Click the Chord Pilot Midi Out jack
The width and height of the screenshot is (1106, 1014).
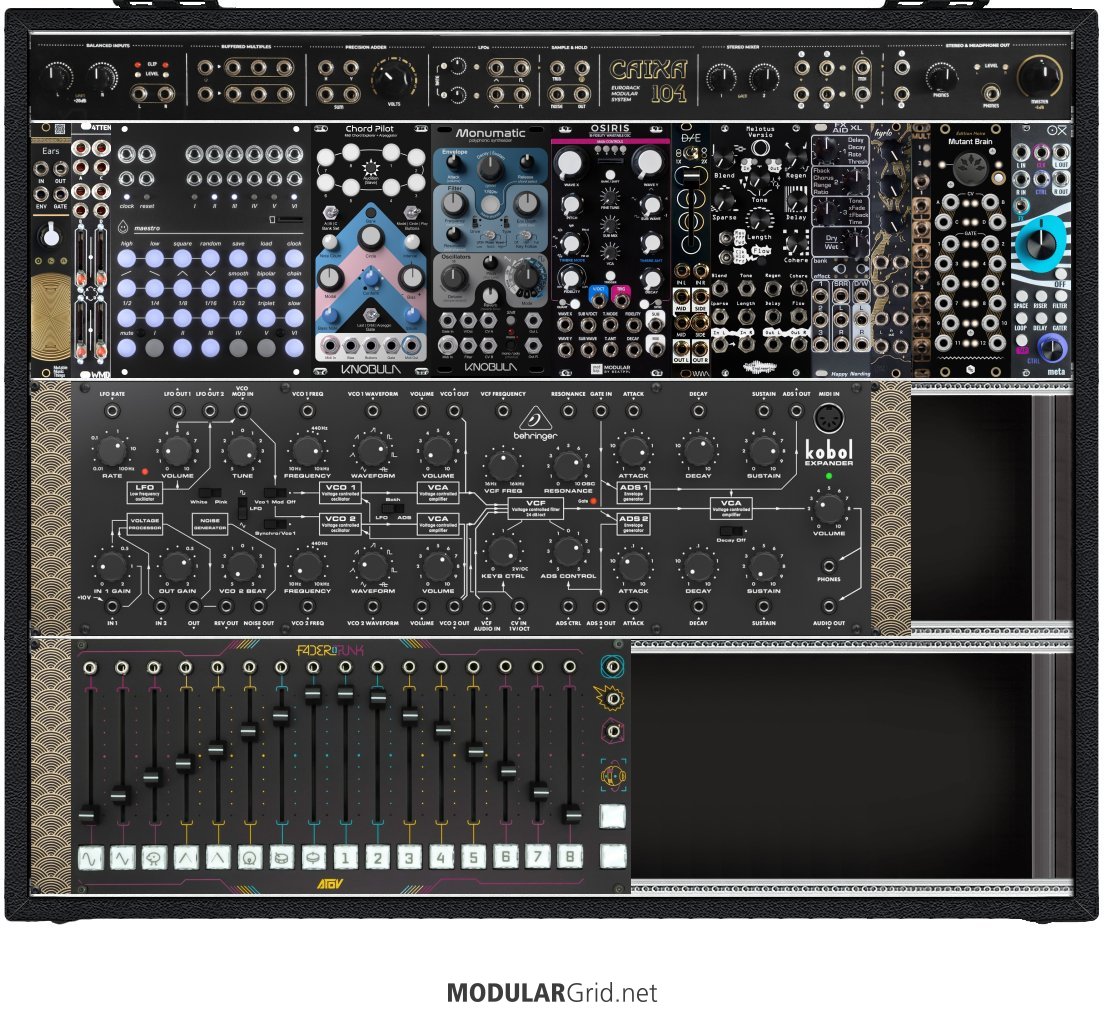pos(411,346)
